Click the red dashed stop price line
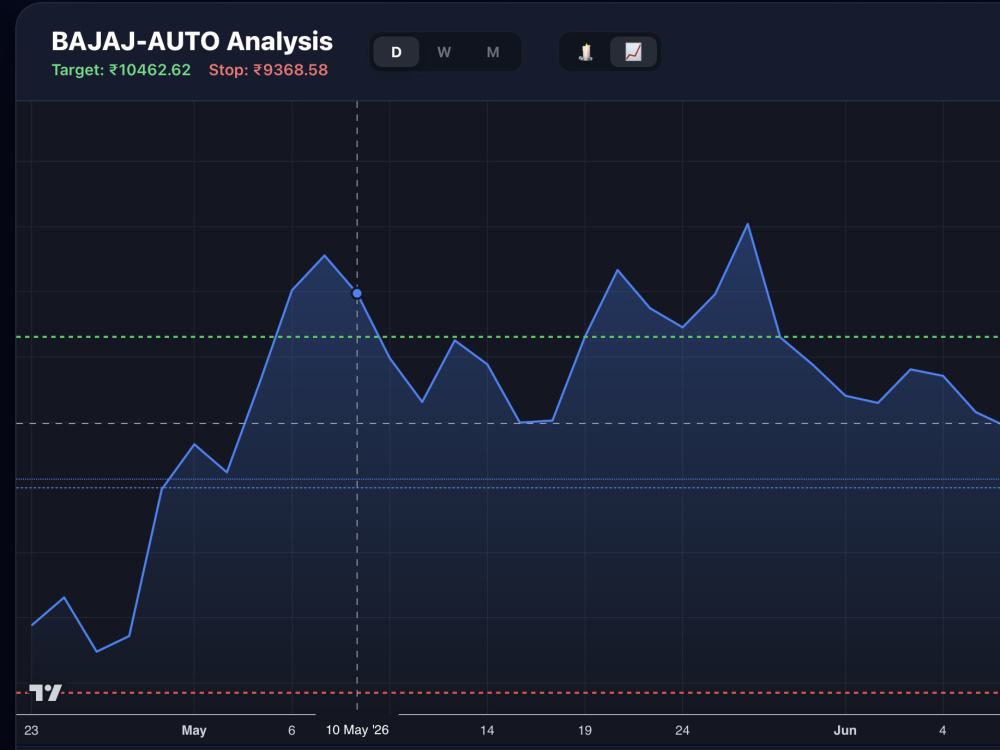The image size is (1000, 750). pos(508,693)
